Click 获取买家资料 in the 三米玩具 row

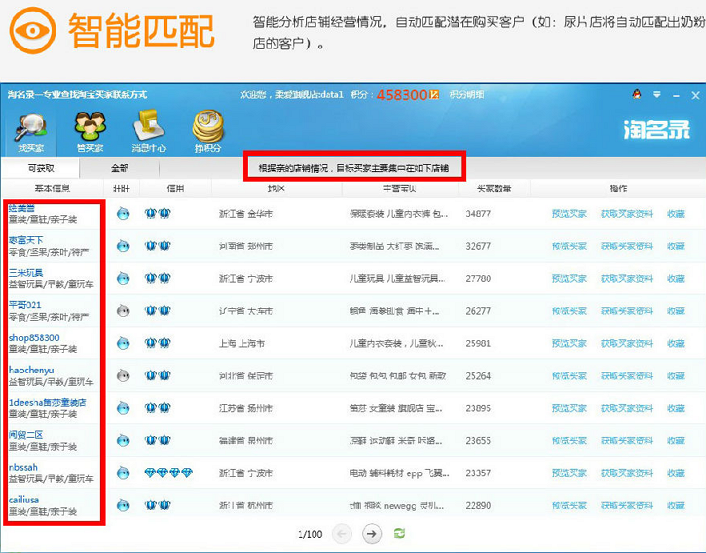pyautogui.click(x=627, y=279)
